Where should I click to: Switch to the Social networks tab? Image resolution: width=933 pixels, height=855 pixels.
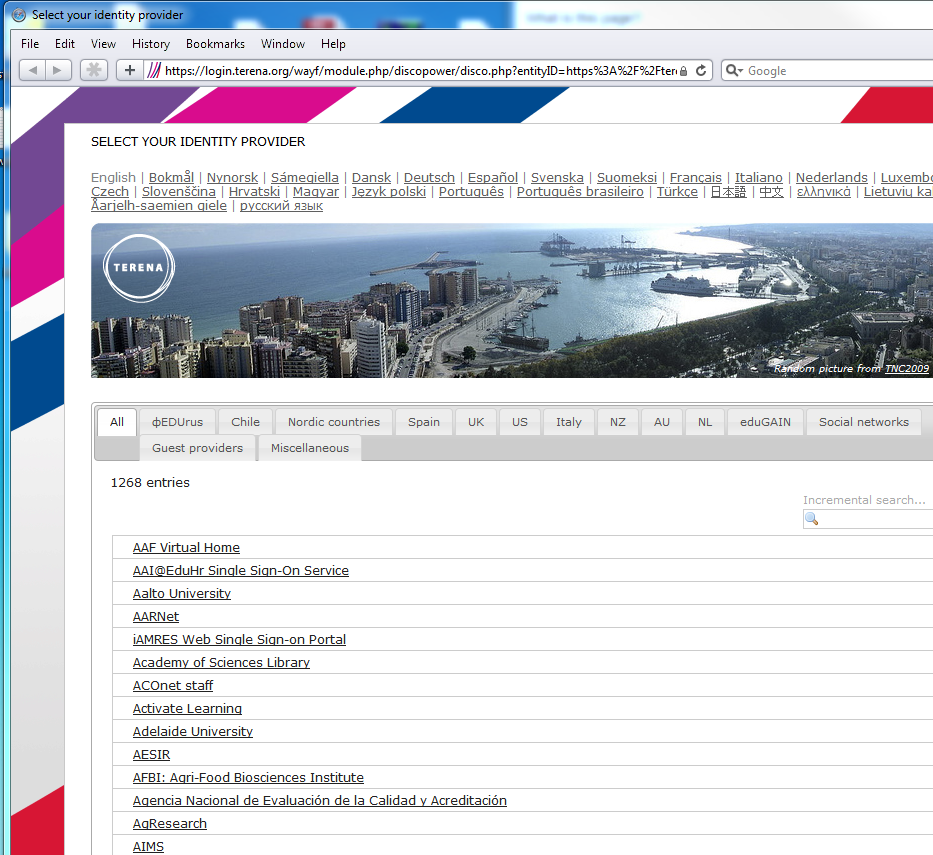[x=863, y=422]
